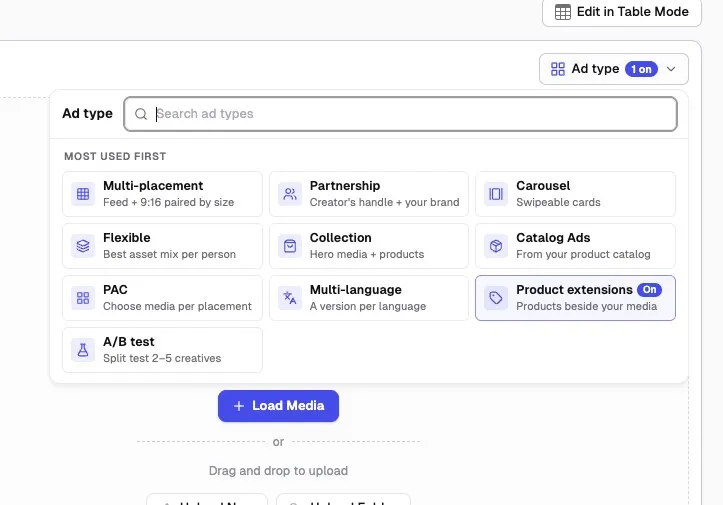Turn on the Flexible ad type

pyautogui.click(x=162, y=246)
